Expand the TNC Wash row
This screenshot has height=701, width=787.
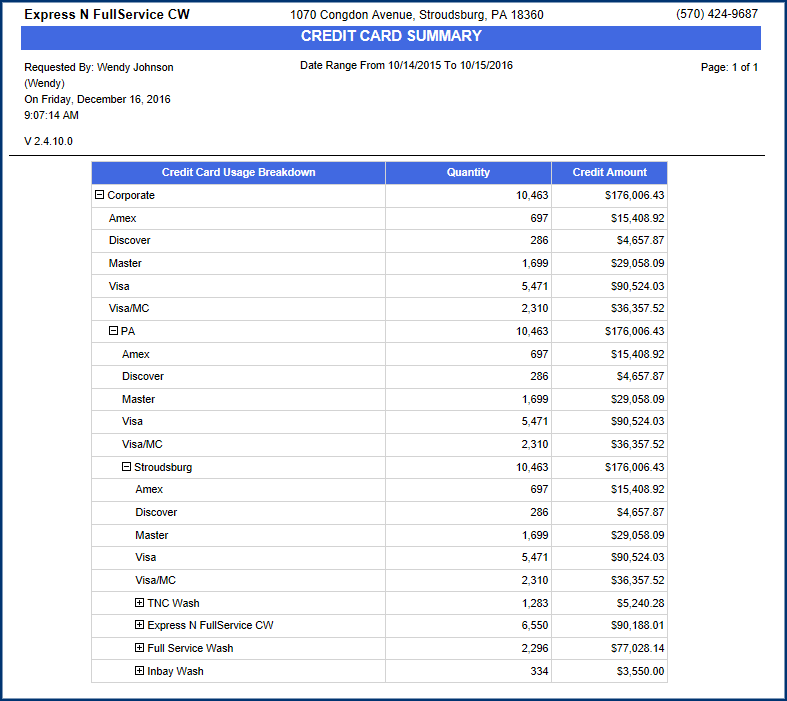[140, 603]
